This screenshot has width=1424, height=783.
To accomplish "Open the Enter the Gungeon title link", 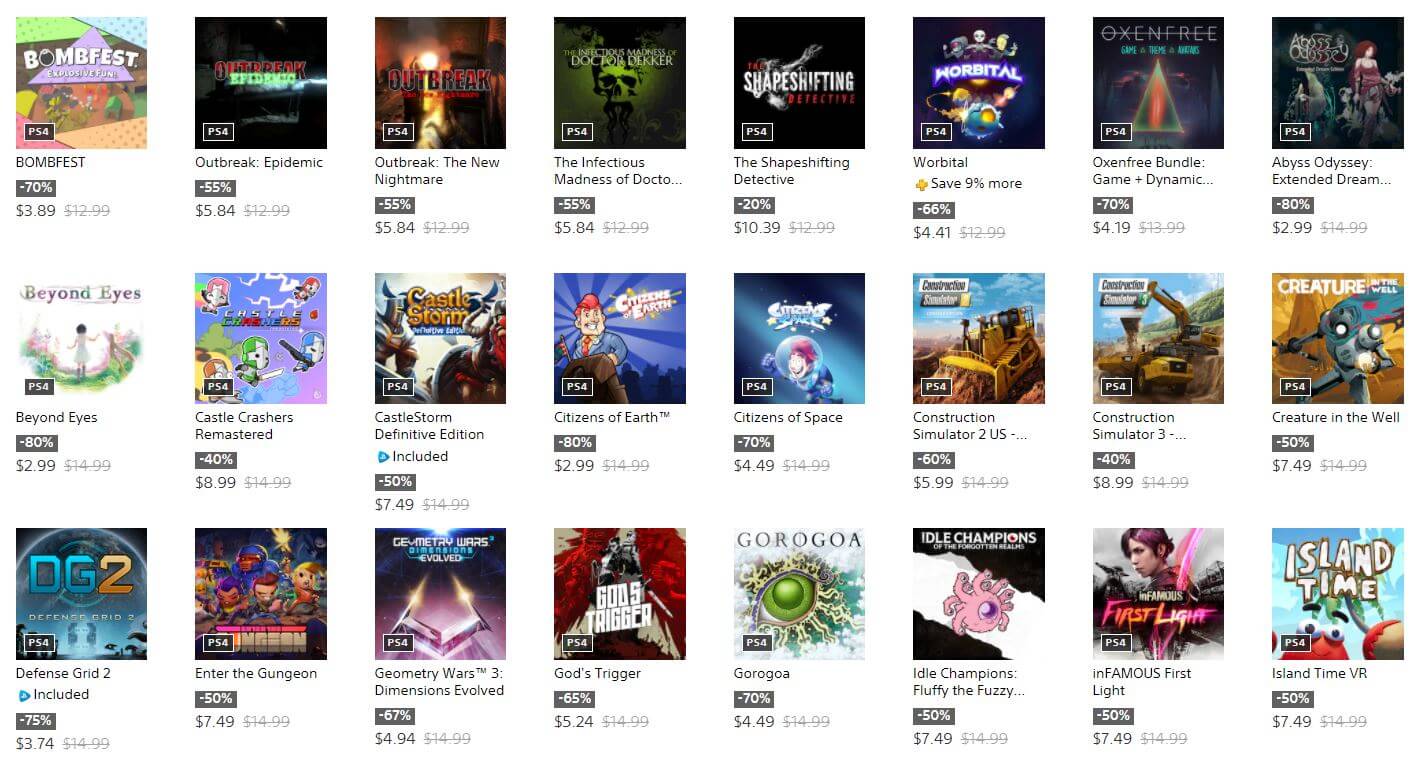I will [x=256, y=674].
